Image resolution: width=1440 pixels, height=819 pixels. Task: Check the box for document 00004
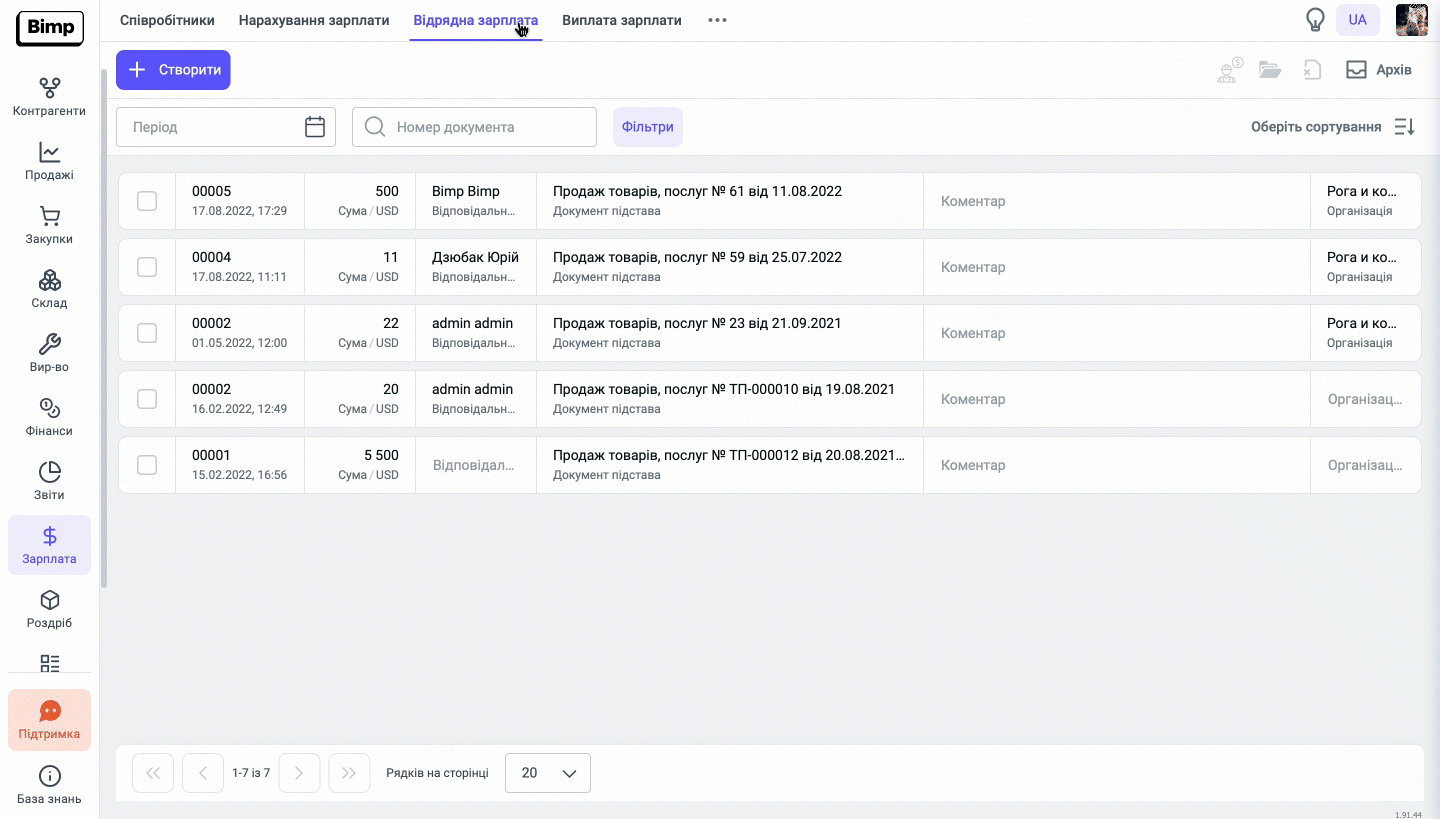(147, 267)
